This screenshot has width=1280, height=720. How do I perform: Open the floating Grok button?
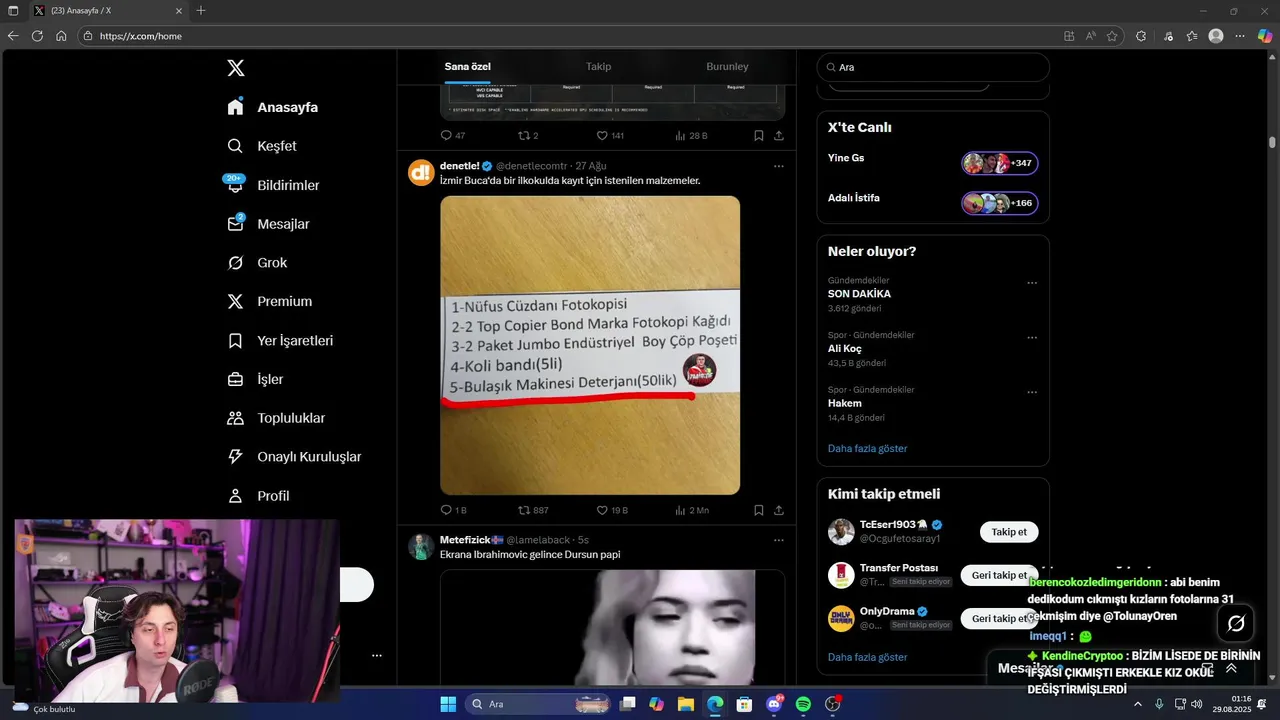pos(1236,623)
